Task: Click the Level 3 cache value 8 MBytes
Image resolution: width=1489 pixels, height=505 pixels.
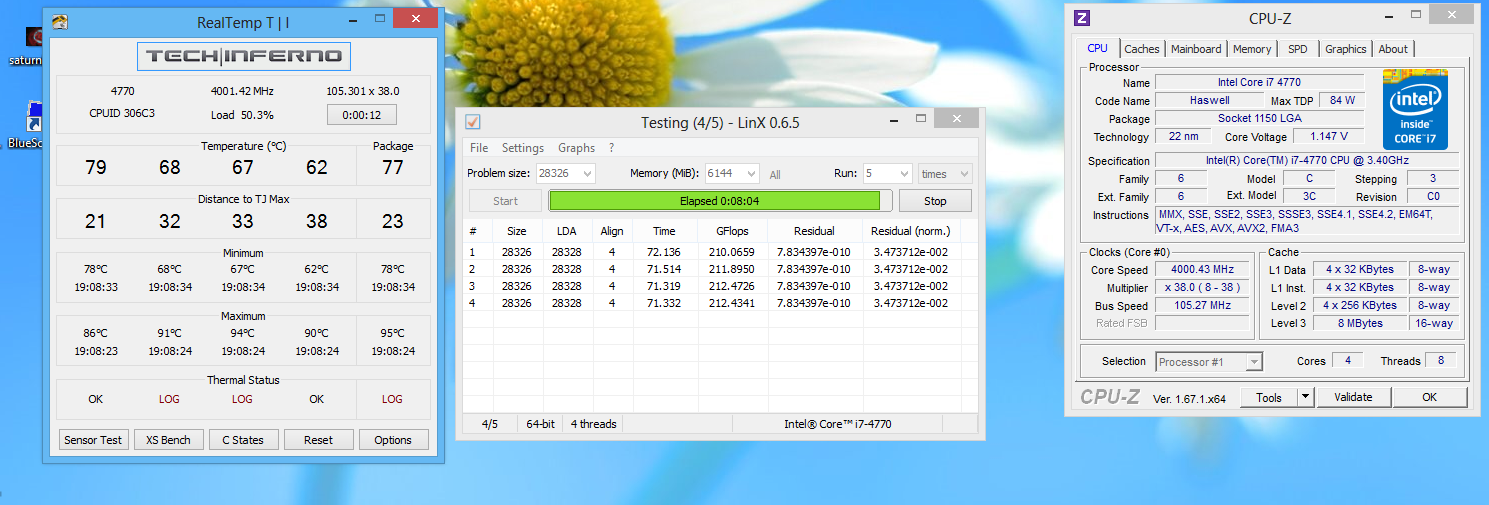Action: click(x=1360, y=323)
